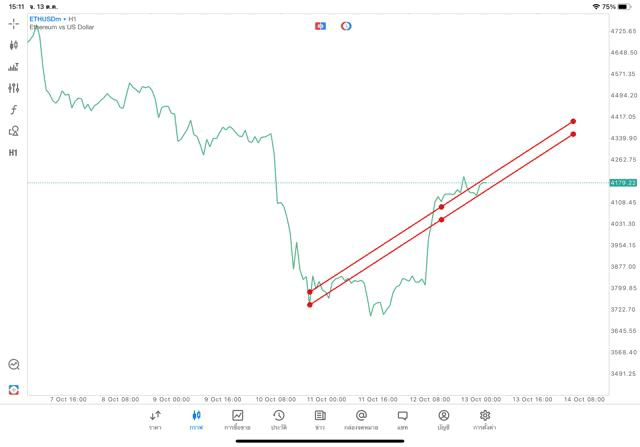This screenshot has height=447, width=640.
Task: Open drawing objects shapes tool
Action: tap(13, 131)
